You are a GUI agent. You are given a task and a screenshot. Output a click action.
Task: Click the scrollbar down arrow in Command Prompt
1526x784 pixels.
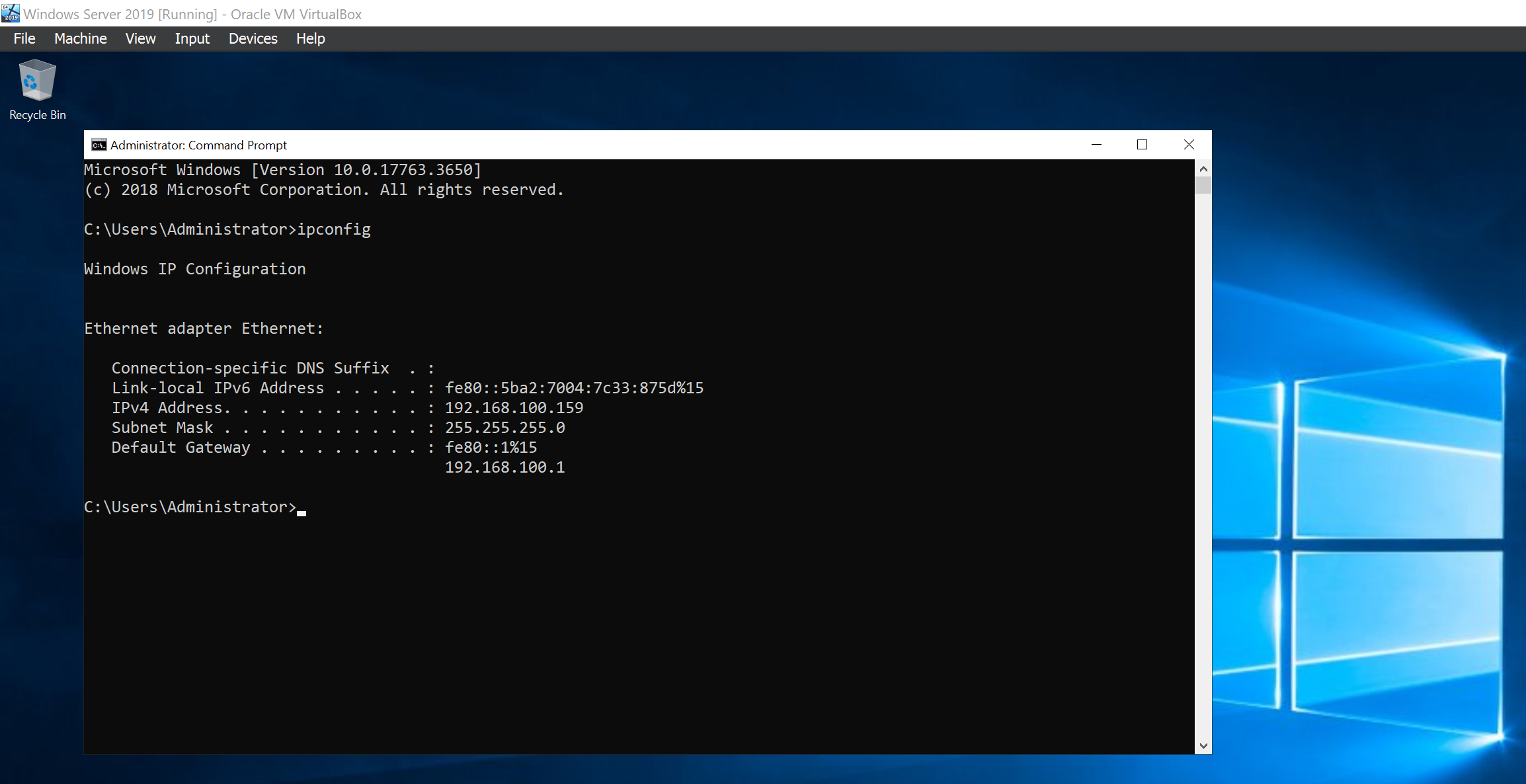tap(1203, 746)
